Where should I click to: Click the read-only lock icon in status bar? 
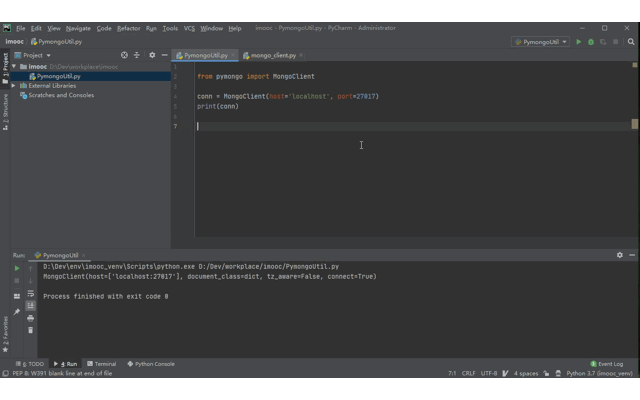pos(546,373)
